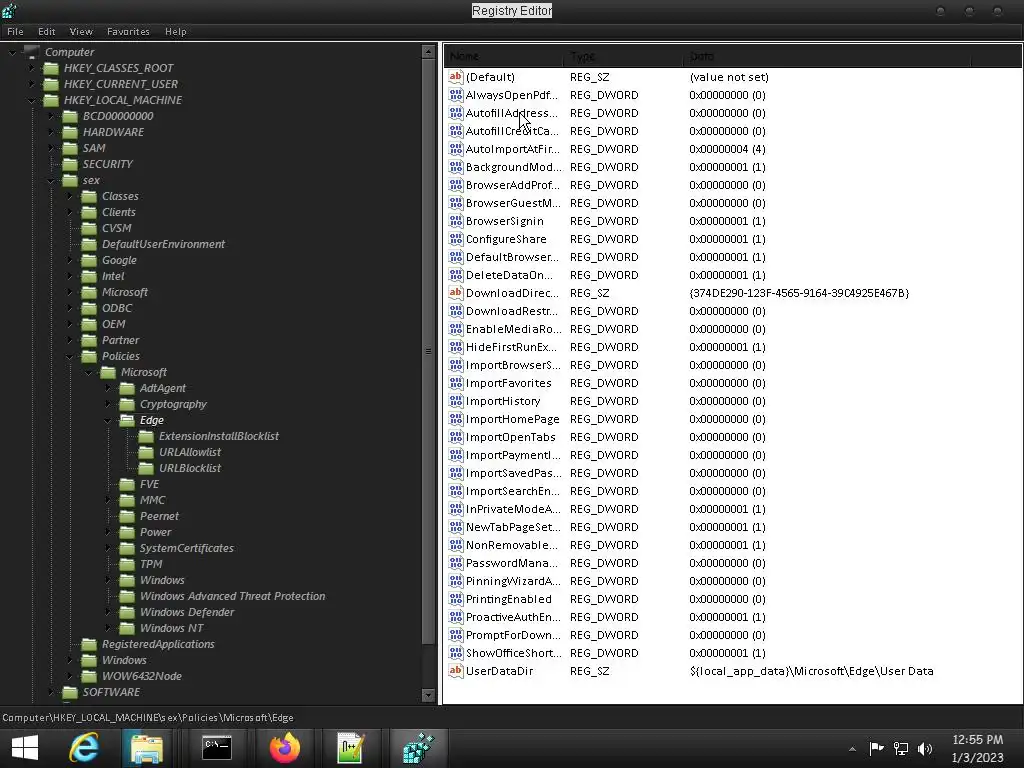Image resolution: width=1024 pixels, height=768 pixels.
Task: Open the Edit menu
Action: pyautogui.click(x=46, y=31)
